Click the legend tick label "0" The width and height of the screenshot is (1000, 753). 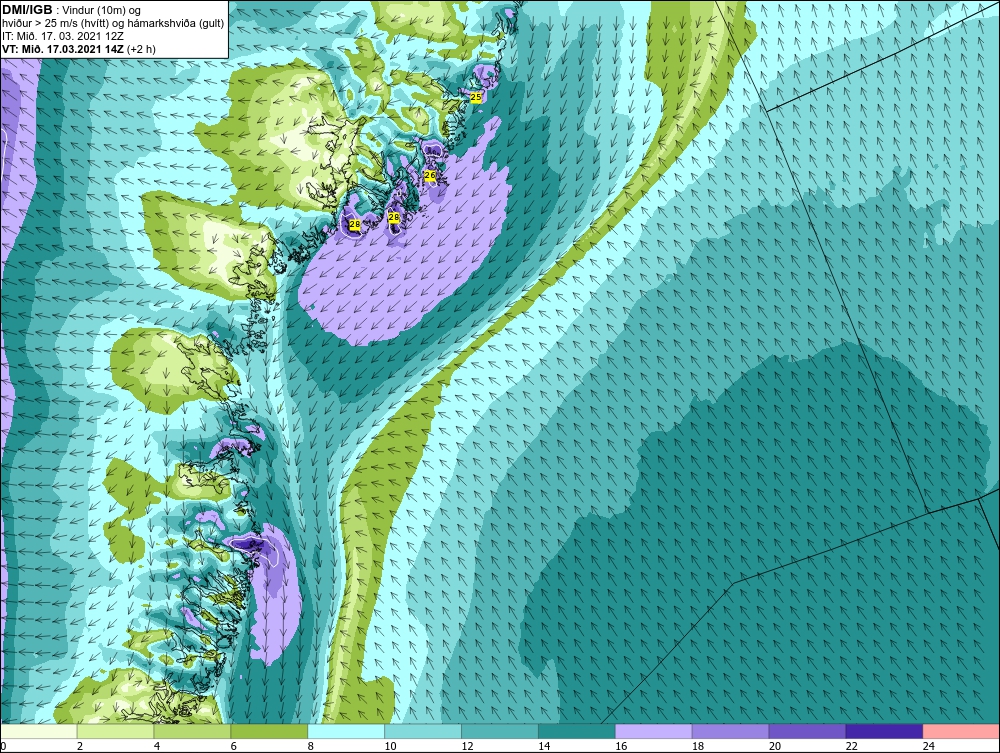pyautogui.click(x=3, y=746)
